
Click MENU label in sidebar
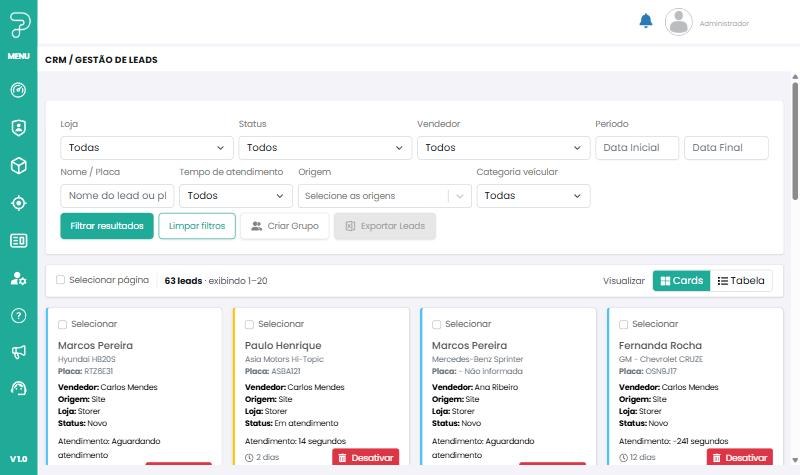pyautogui.click(x=18, y=56)
